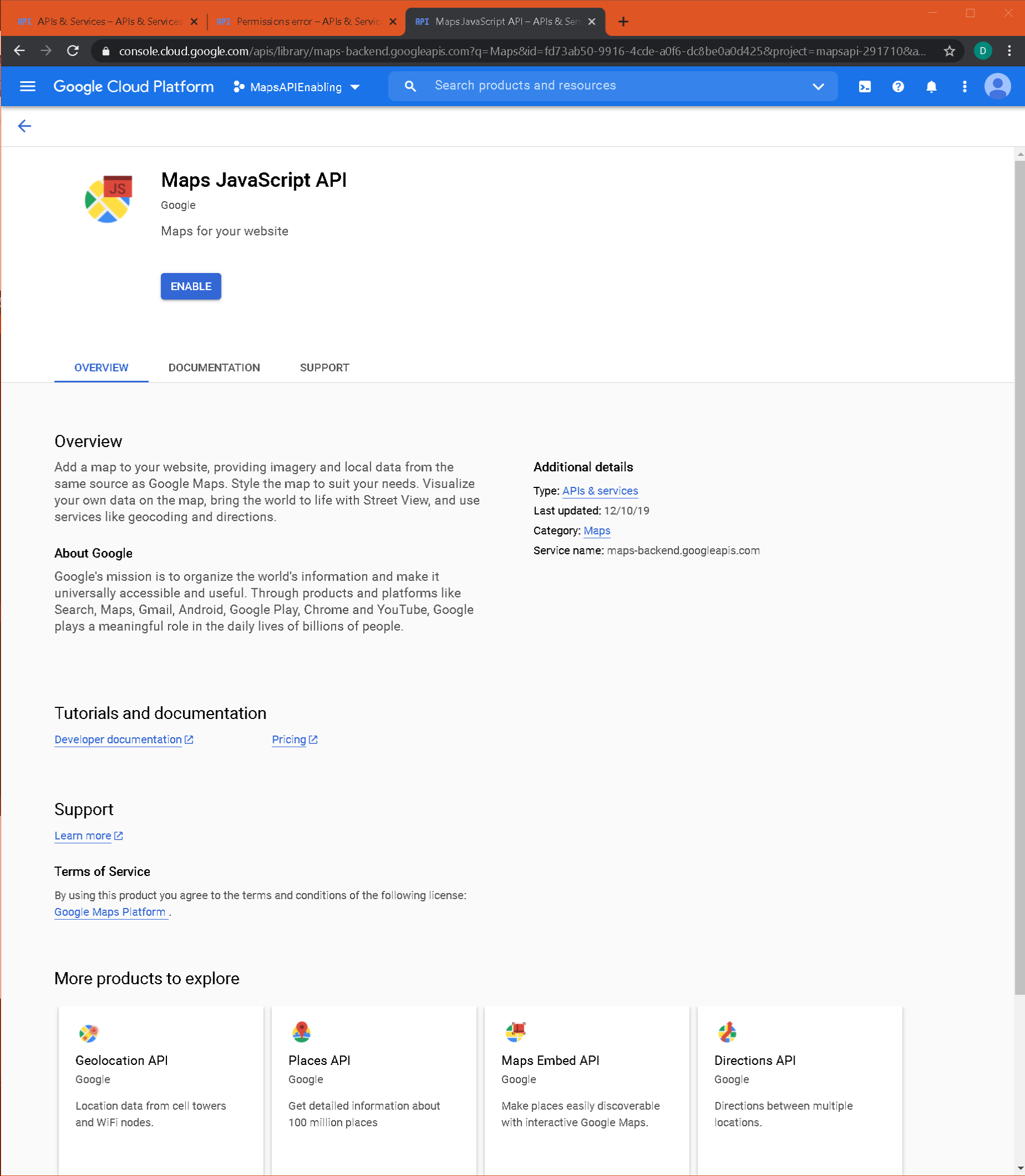Open the console settings three-dot menu

[964, 86]
